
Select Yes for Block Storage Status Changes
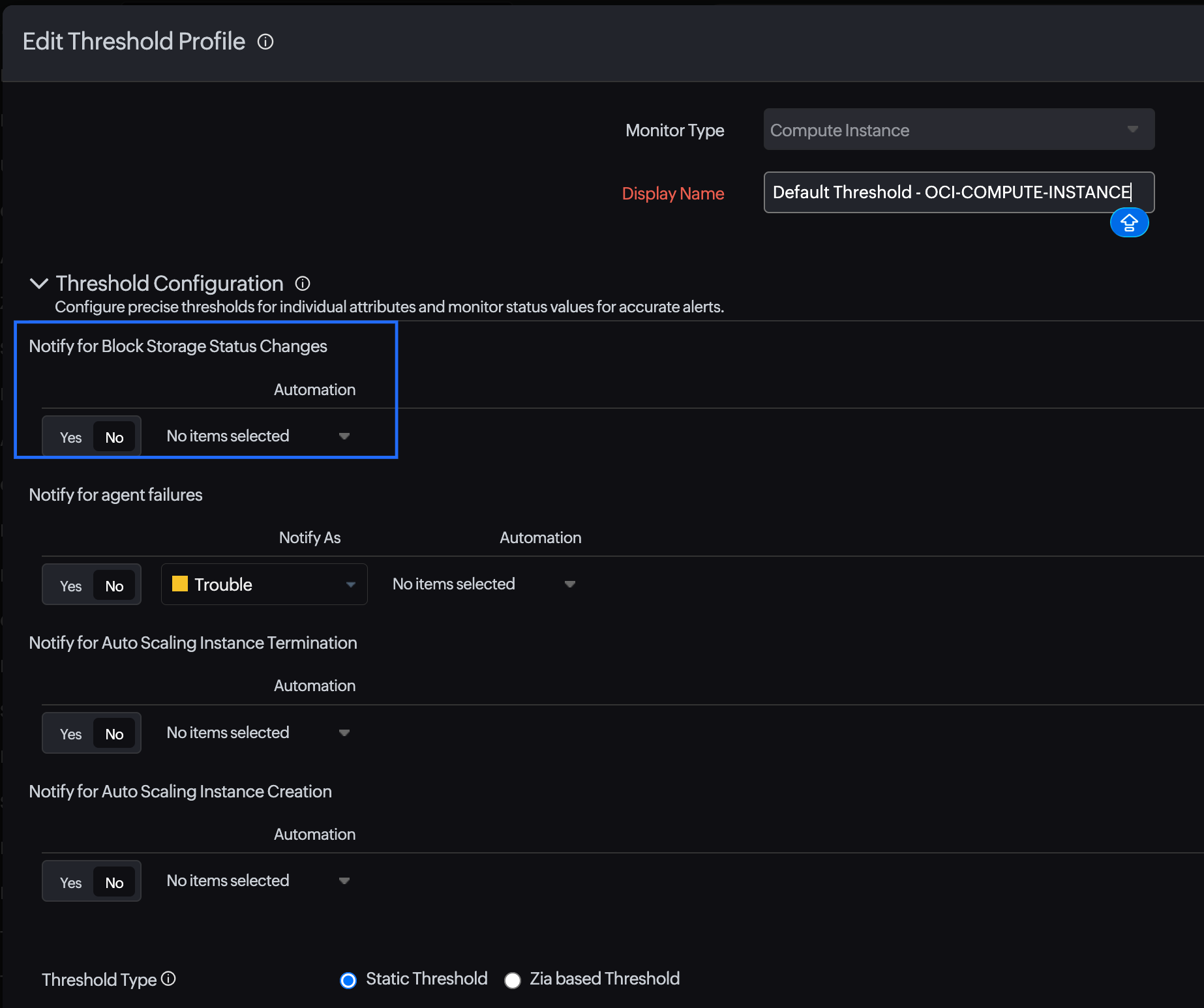tap(70, 437)
